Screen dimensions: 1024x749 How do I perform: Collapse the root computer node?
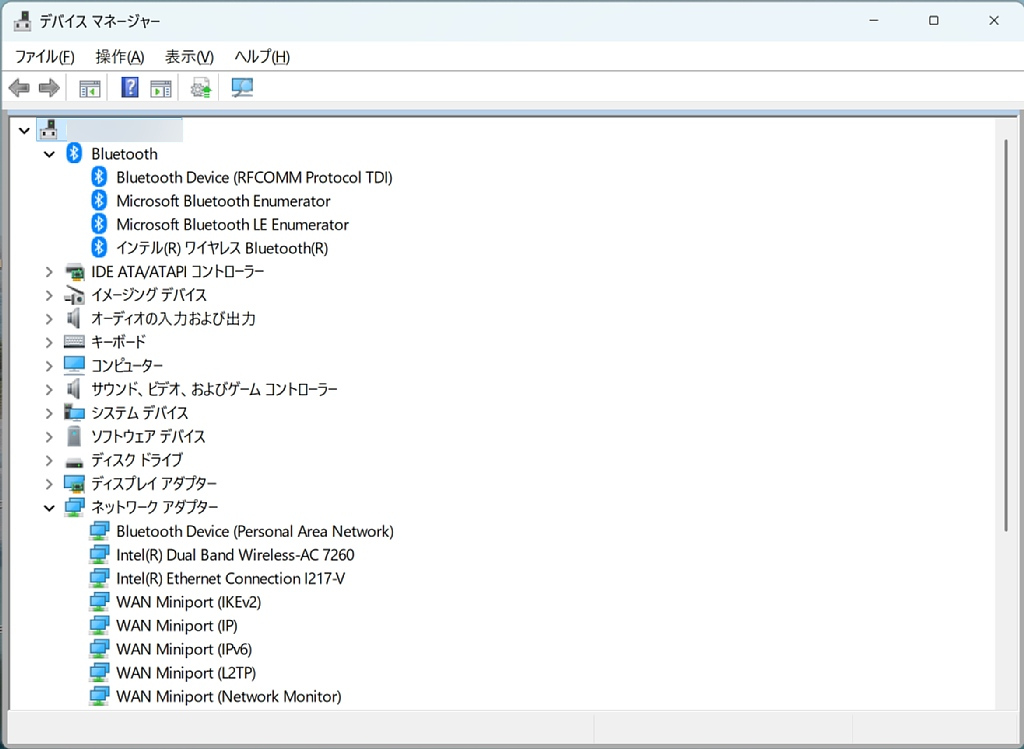[x=24, y=131]
